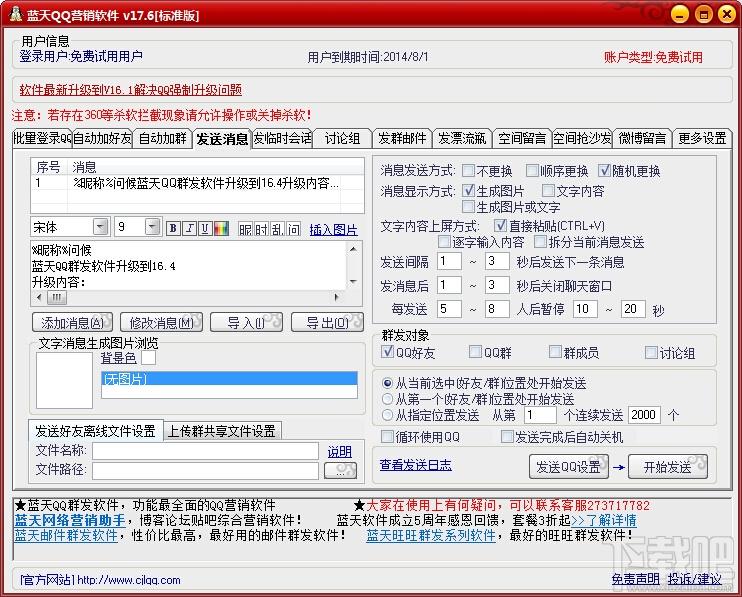This screenshot has width=742, height=597.
Task: Open the 讨论组 tab
Action: (x=343, y=138)
